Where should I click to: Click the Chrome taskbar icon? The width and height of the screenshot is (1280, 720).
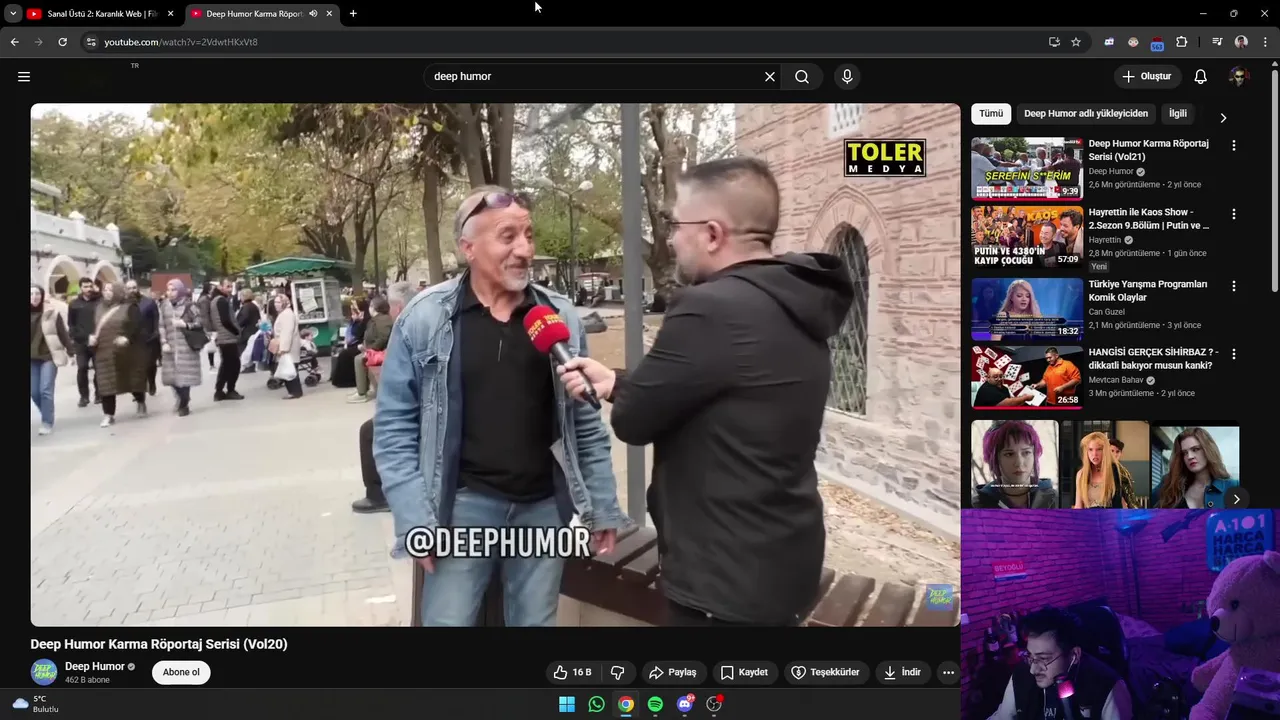click(626, 704)
